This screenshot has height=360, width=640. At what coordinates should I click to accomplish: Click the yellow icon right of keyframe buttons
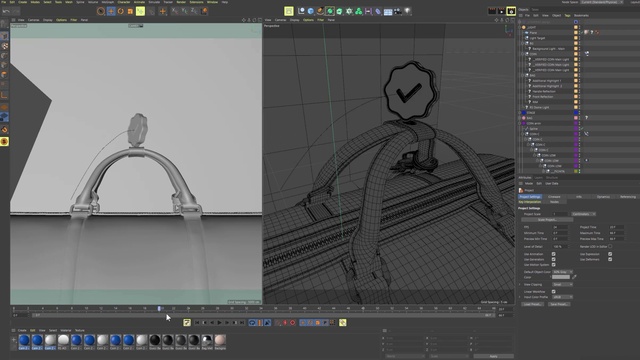[342, 322]
